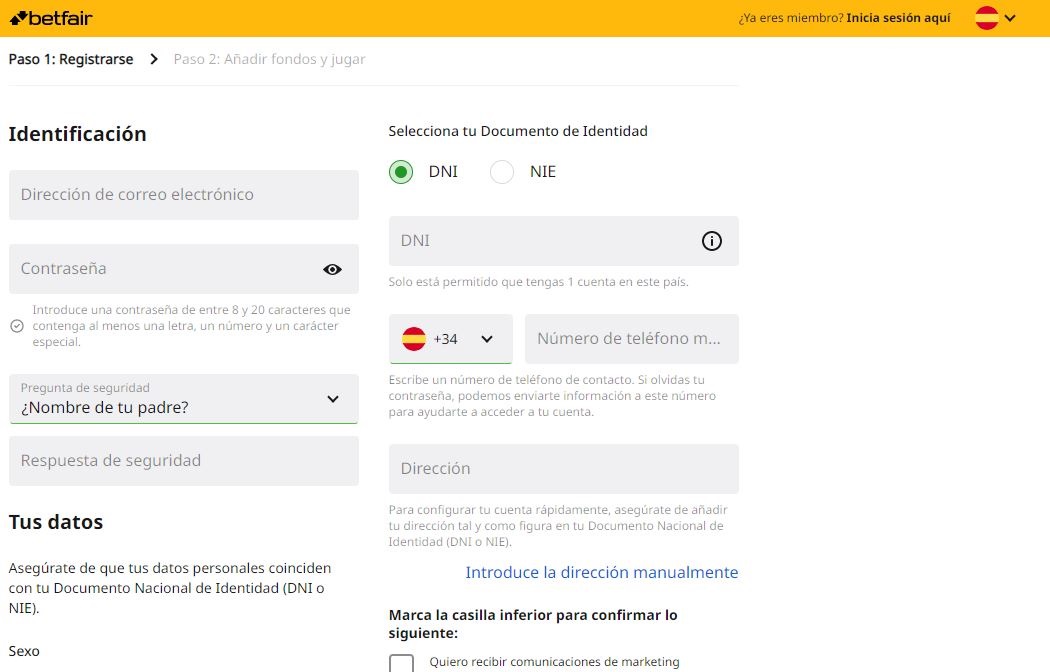Click the 'Sexo' label
Image resolution: width=1050 pixels, height=672 pixels.
(x=24, y=651)
